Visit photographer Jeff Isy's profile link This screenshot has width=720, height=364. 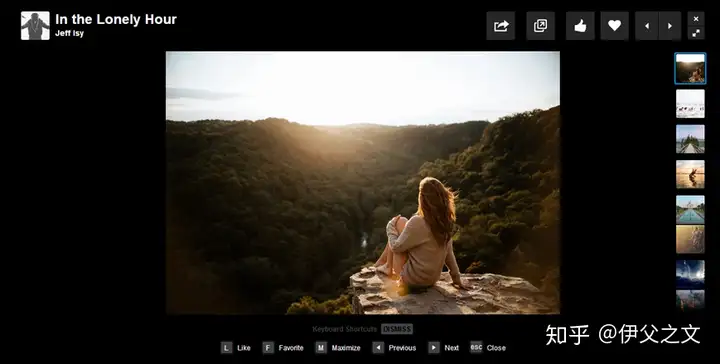69,34
